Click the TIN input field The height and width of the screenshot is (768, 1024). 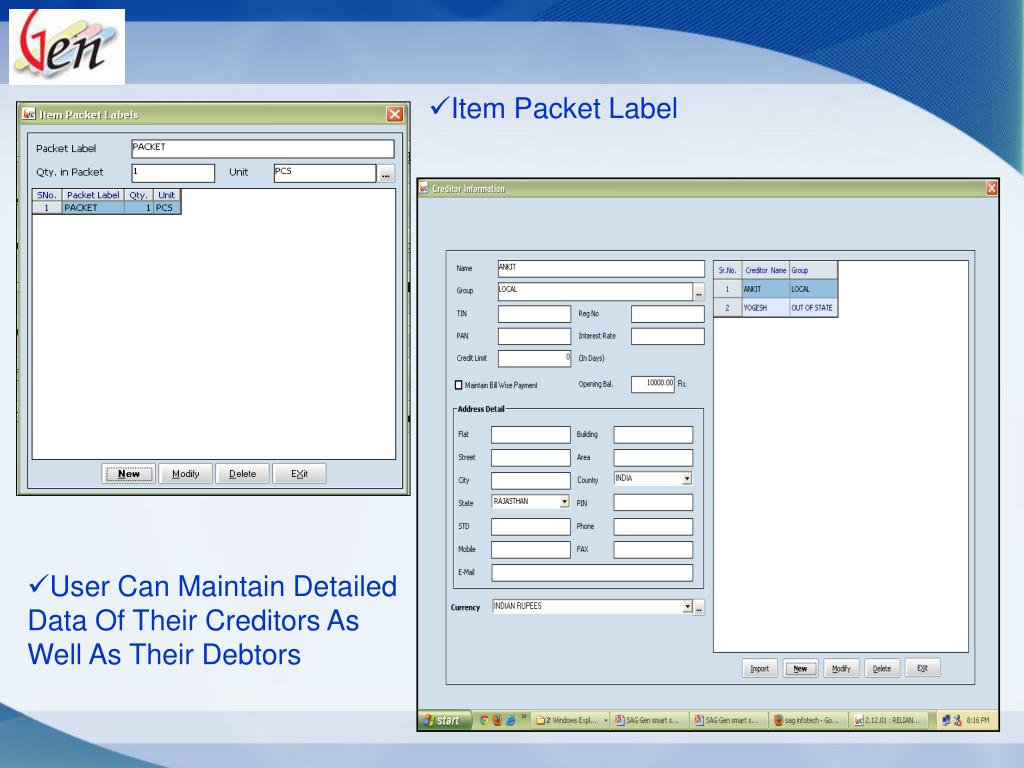[x=534, y=314]
